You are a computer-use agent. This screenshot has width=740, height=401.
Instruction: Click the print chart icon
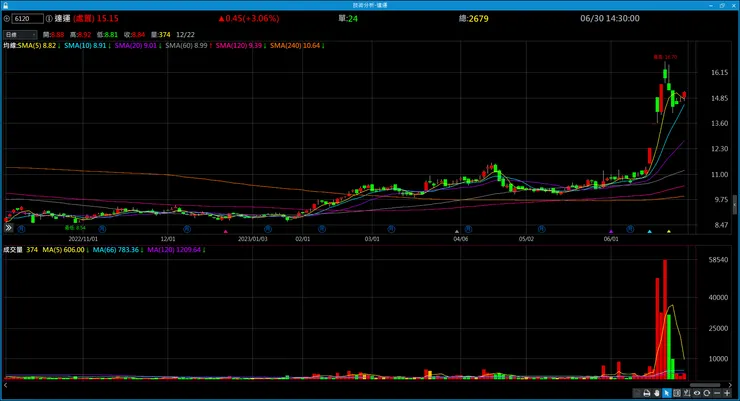pos(647,393)
